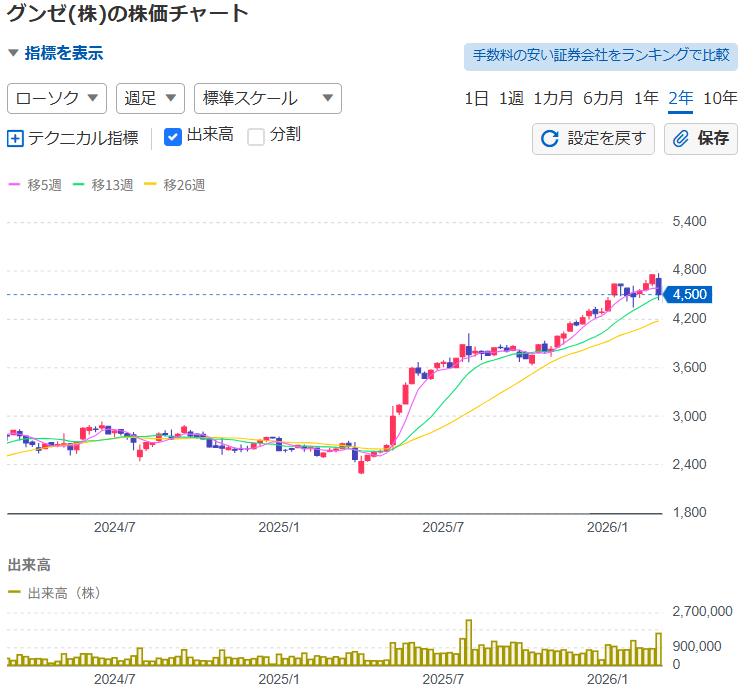750x694 pixels.
Task: Select the 6カ月 period tab
Action: [603, 98]
